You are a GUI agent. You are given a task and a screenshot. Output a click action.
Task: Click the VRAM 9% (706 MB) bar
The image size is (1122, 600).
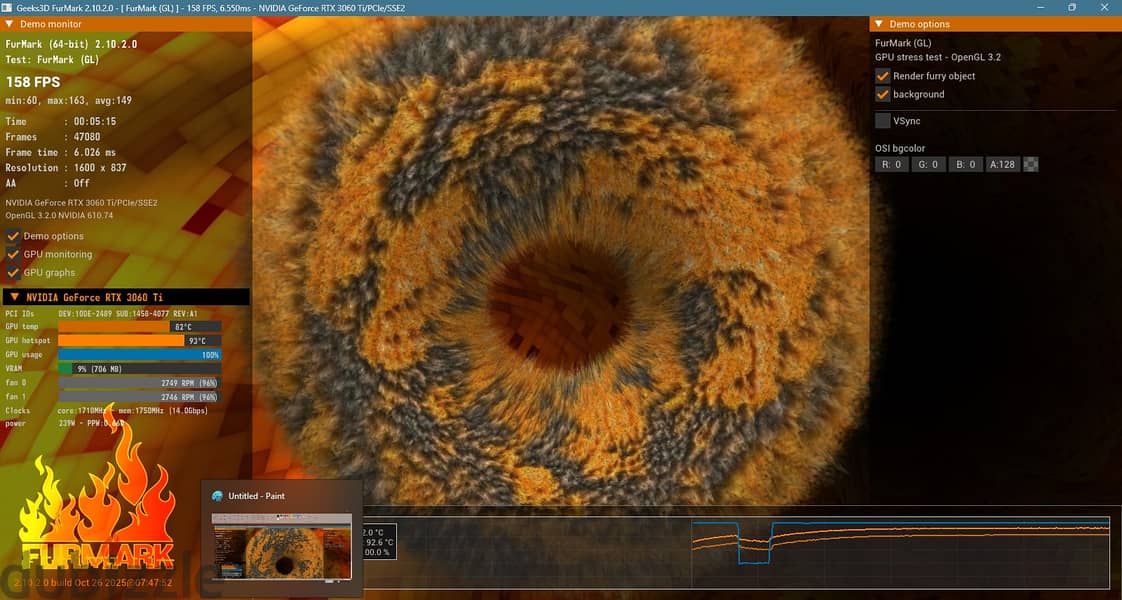(140, 368)
